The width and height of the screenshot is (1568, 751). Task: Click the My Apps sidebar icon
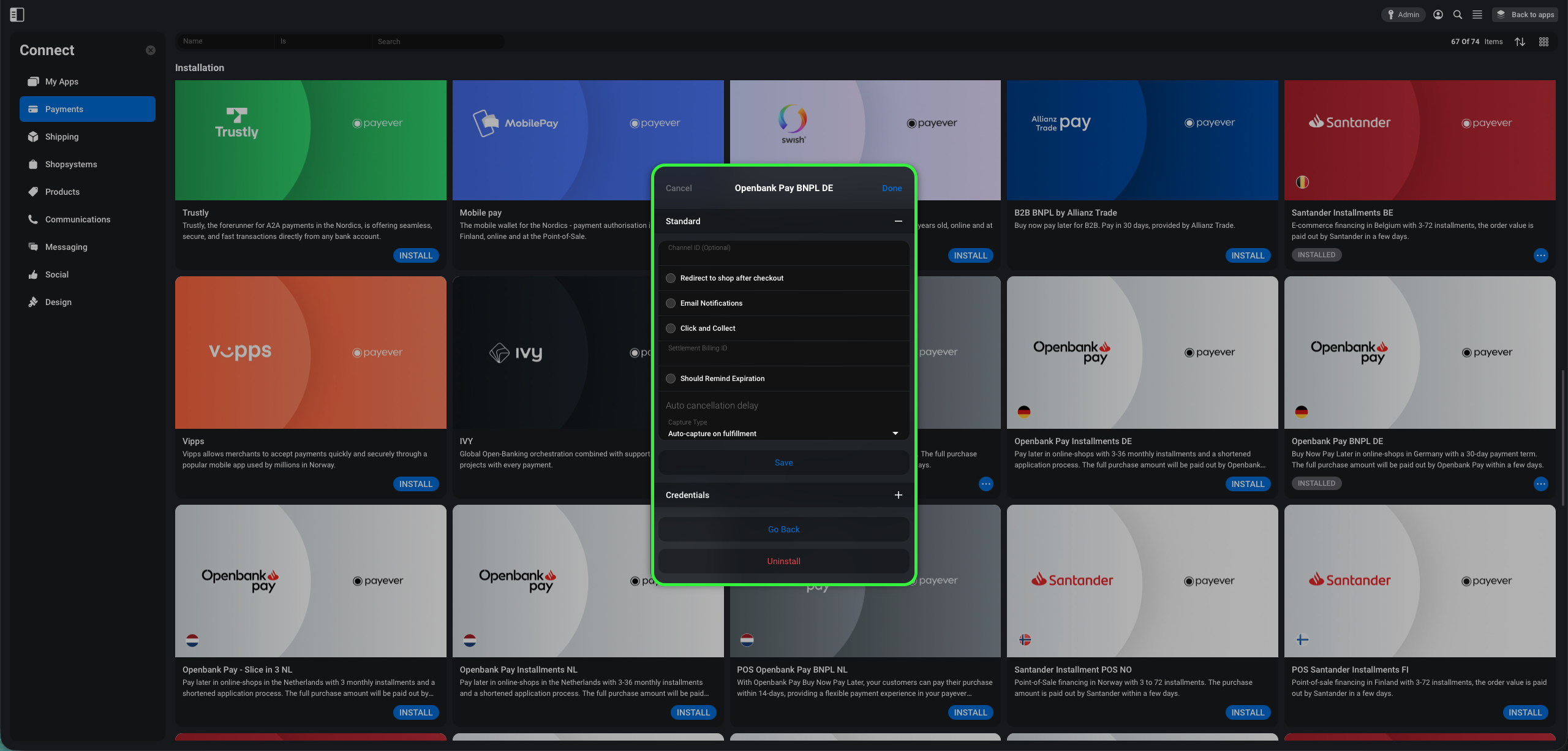click(33, 81)
